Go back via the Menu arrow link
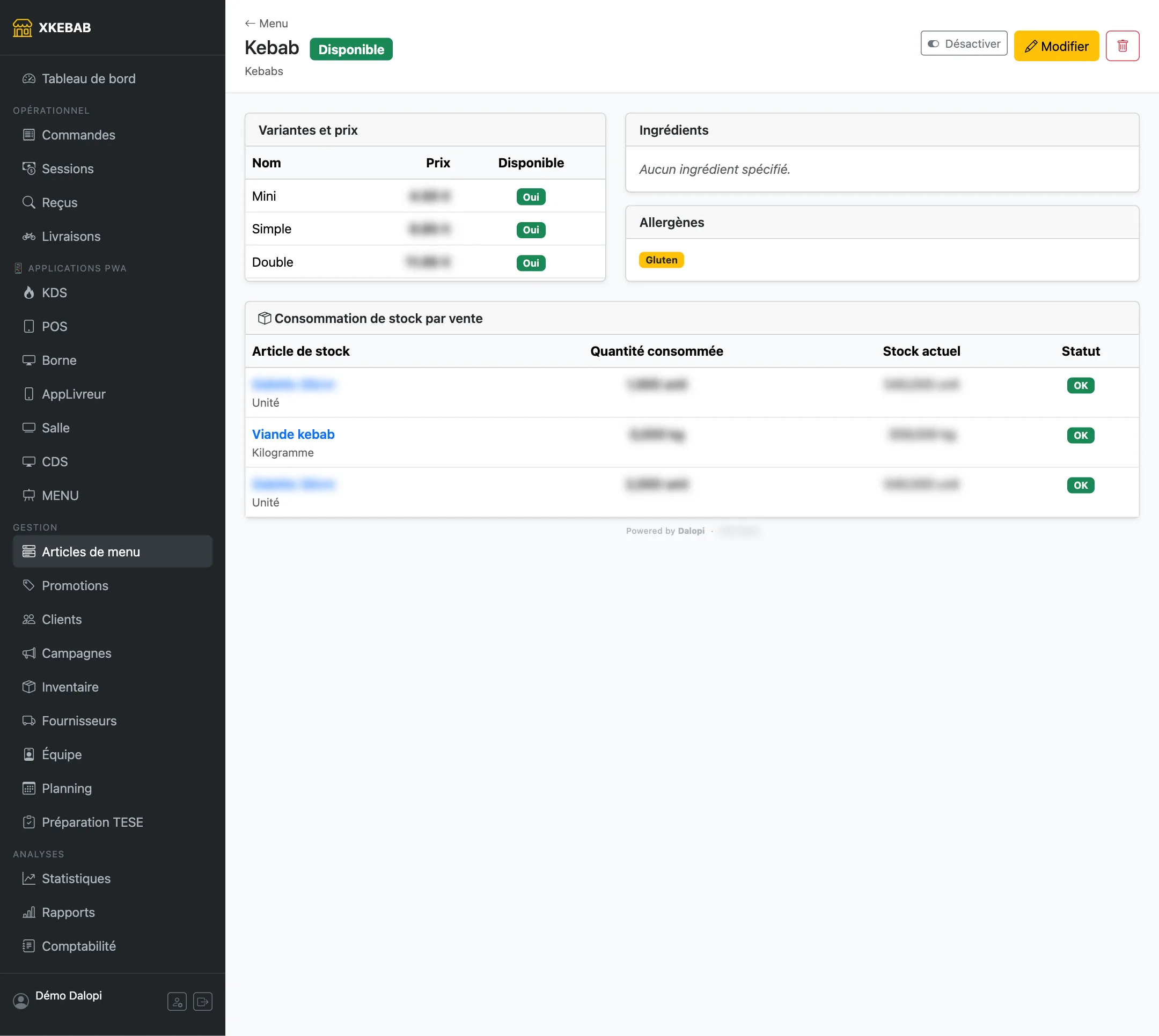This screenshot has height=1036, width=1159. [x=267, y=24]
